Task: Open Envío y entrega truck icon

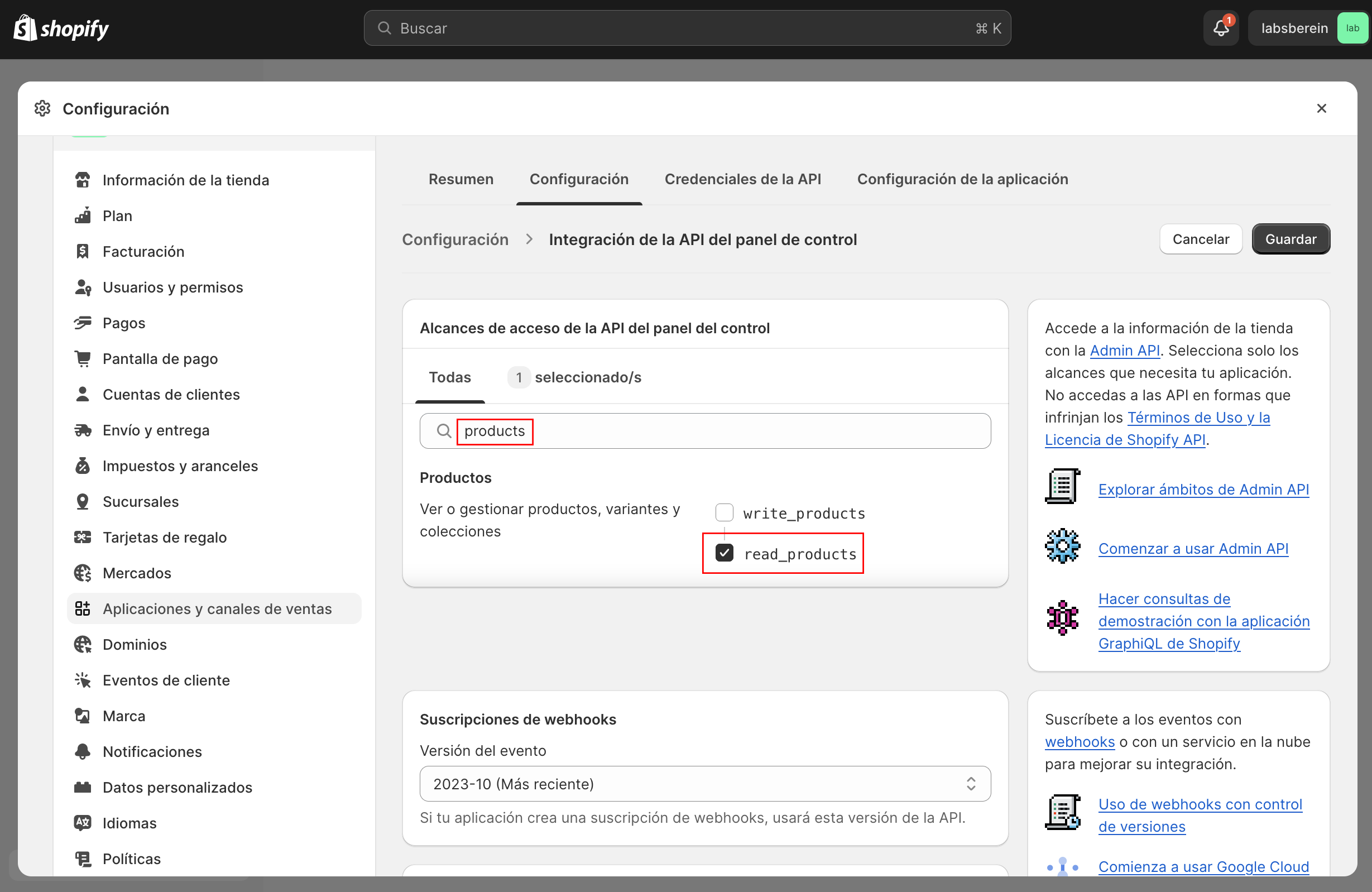Action: click(83, 430)
